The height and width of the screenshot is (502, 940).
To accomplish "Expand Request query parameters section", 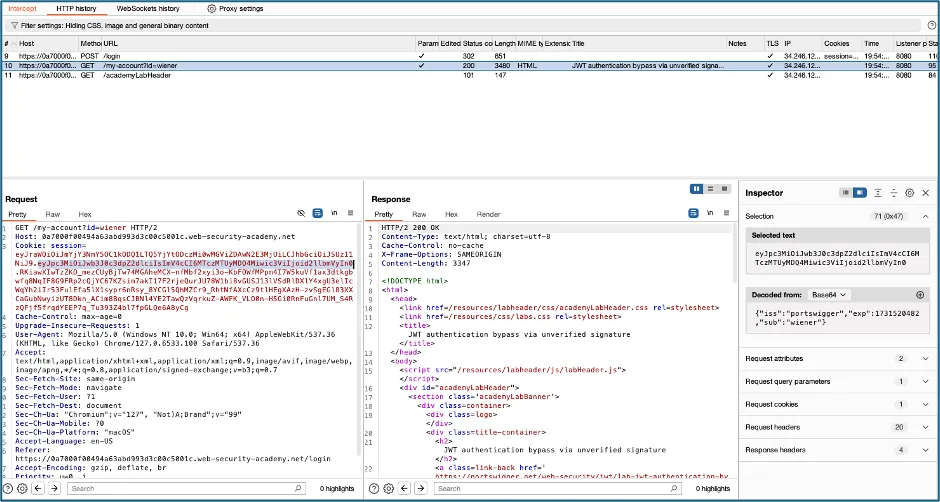I will (926, 381).
